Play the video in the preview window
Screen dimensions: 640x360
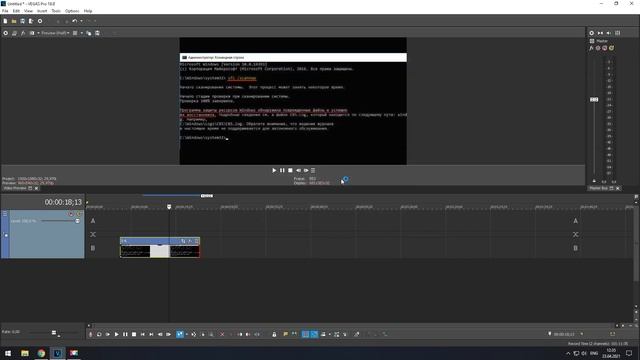[274, 171]
